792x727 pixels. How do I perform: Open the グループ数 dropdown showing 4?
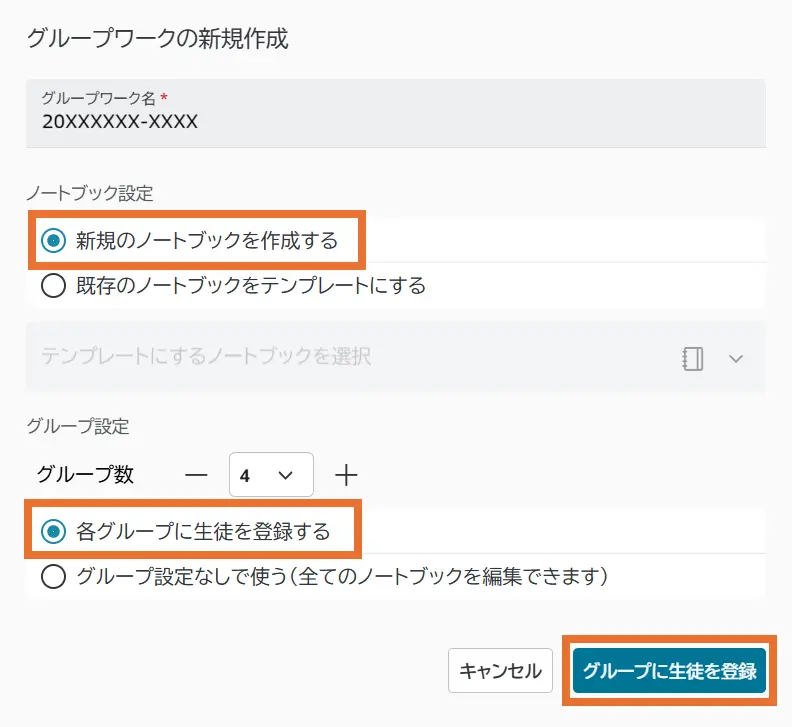[x=271, y=475]
